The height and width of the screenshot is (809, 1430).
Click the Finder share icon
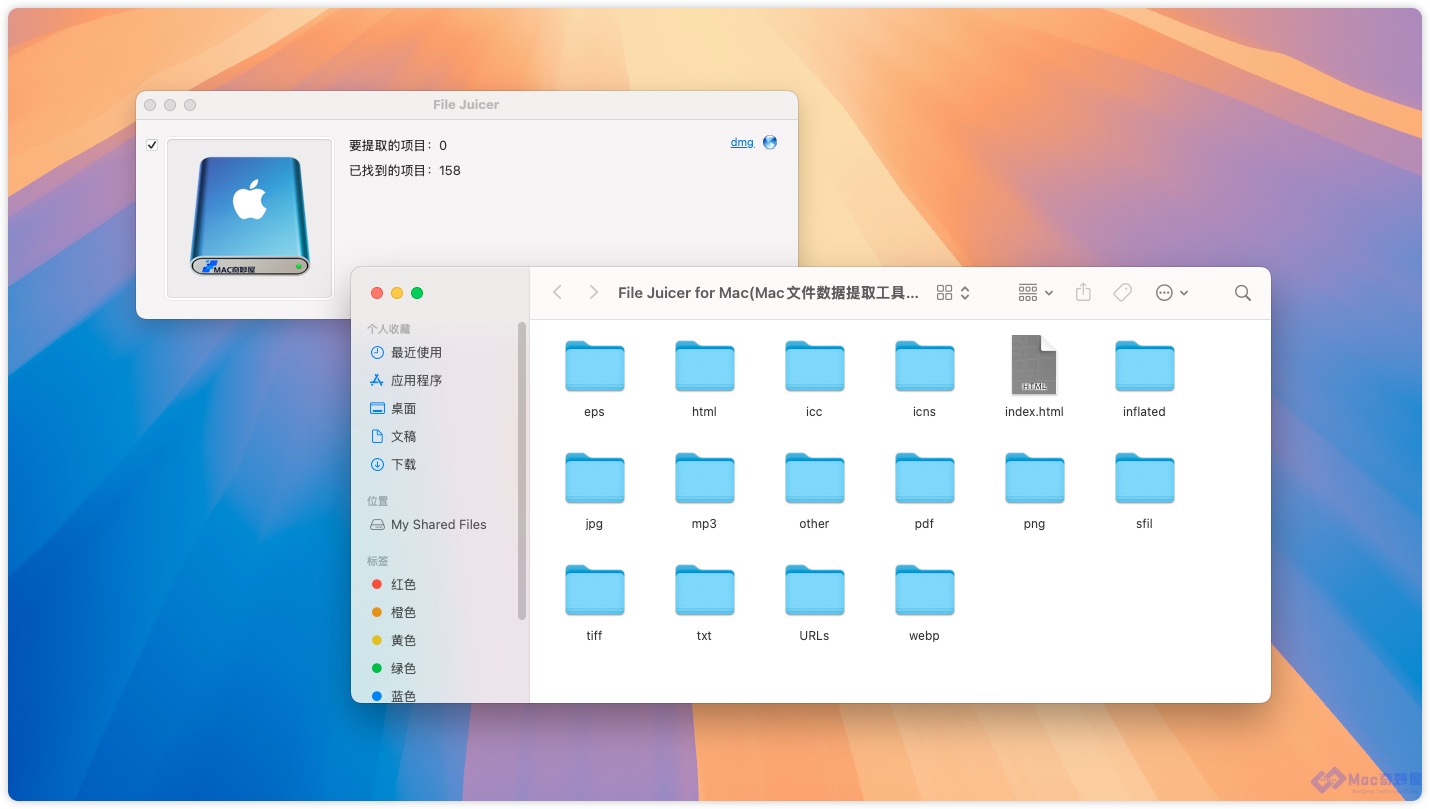coord(1083,292)
